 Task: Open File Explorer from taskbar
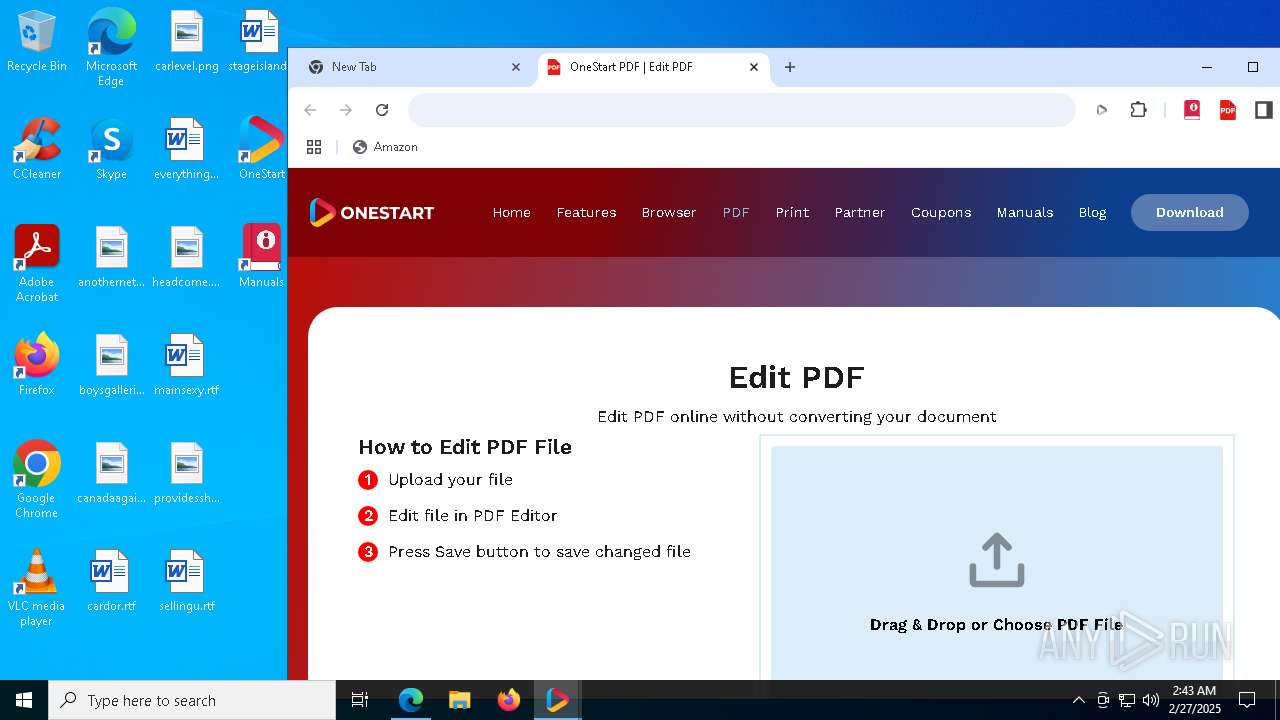click(x=459, y=701)
